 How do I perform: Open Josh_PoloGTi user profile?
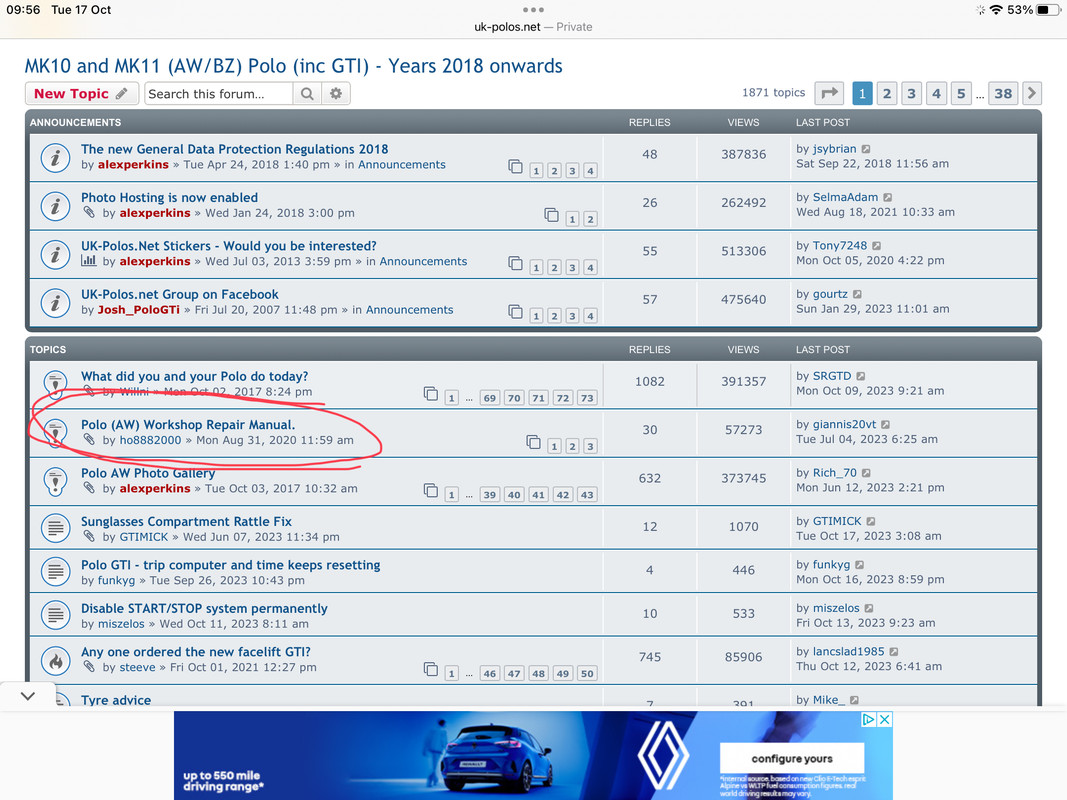point(138,310)
